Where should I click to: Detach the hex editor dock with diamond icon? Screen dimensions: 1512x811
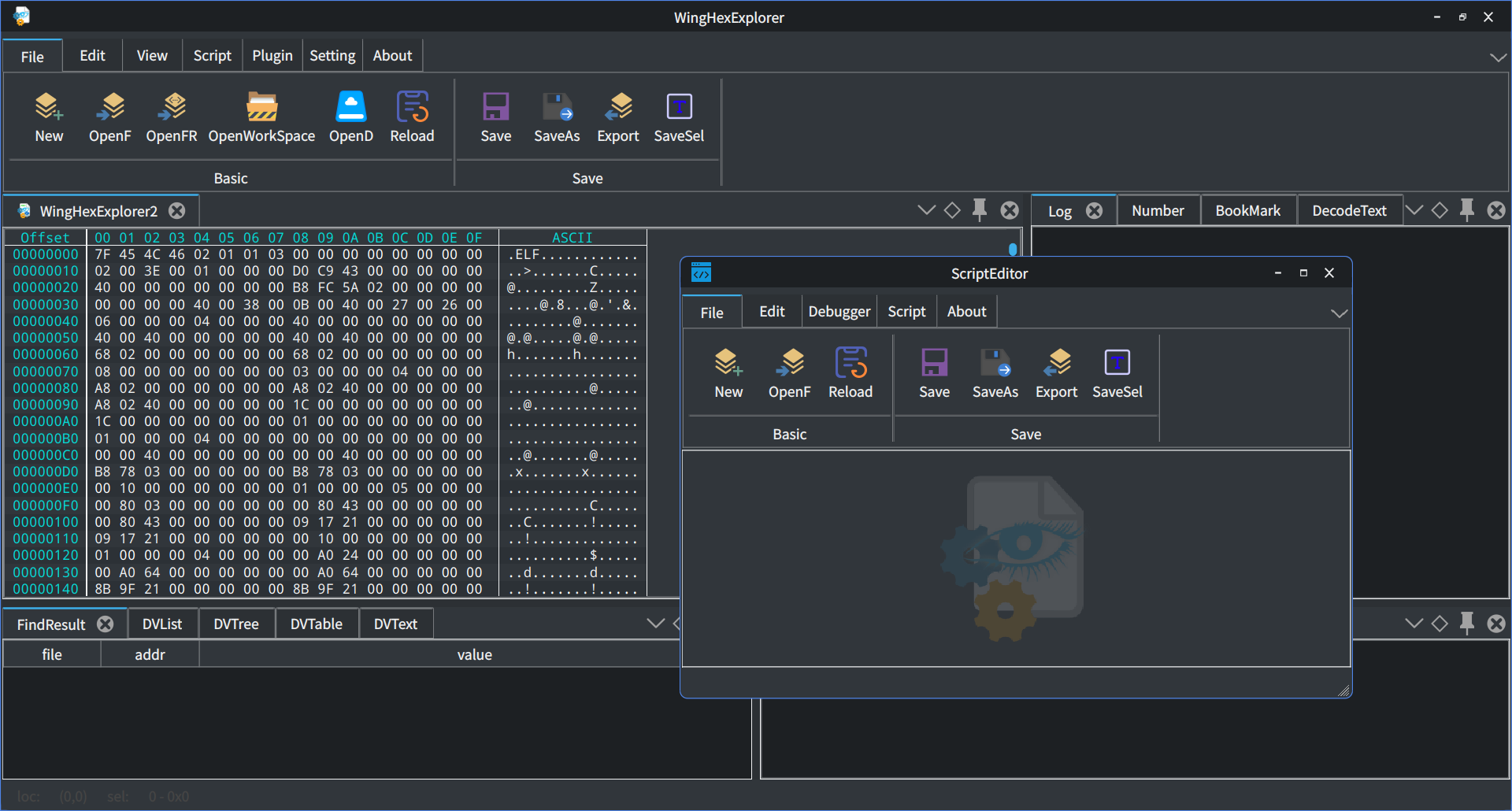pos(952,210)
